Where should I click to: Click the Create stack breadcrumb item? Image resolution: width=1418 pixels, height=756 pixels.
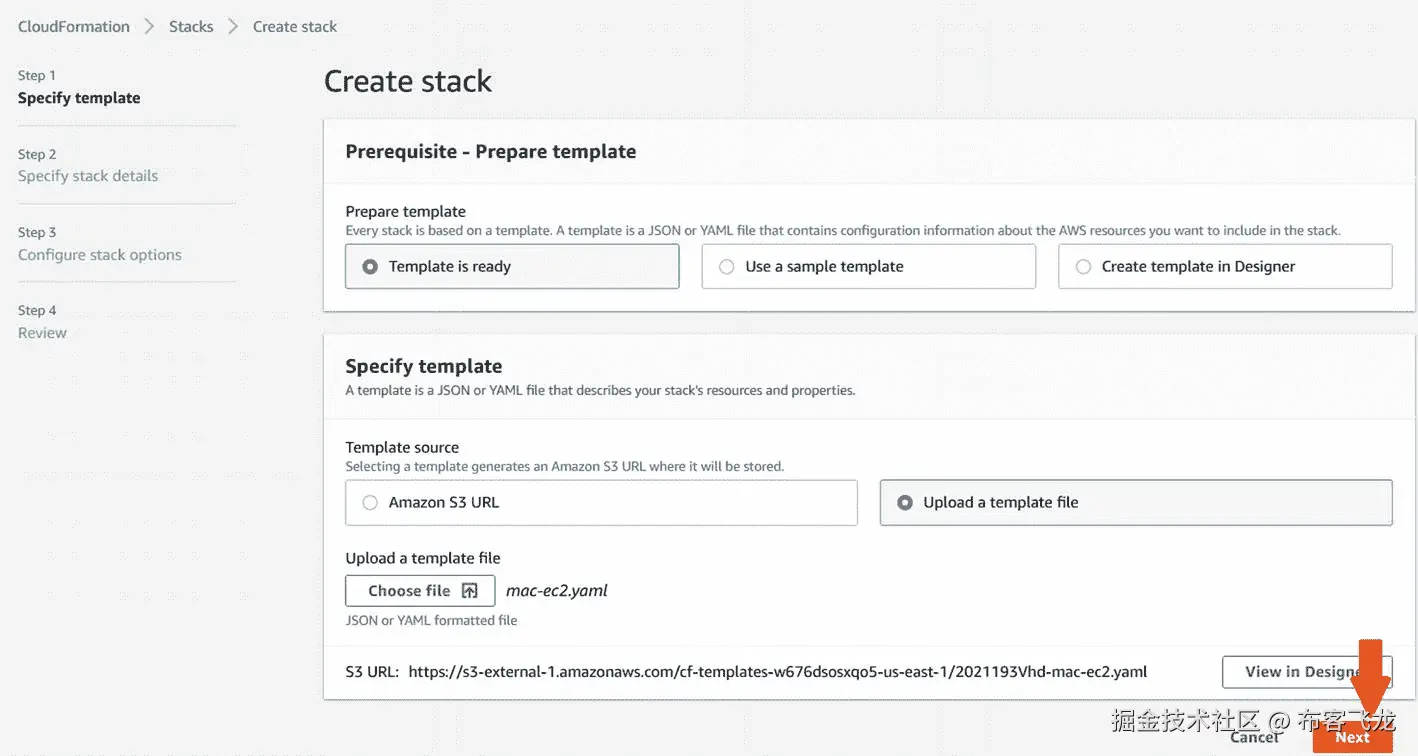[295, 27]
